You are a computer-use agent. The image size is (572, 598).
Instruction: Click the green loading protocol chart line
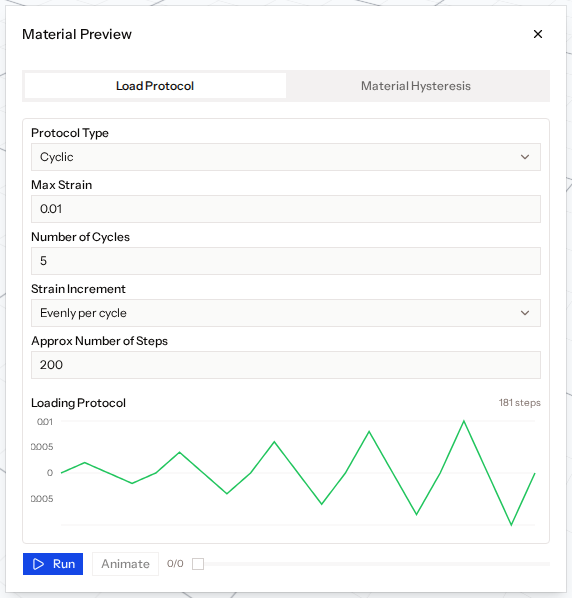point(298,473)
